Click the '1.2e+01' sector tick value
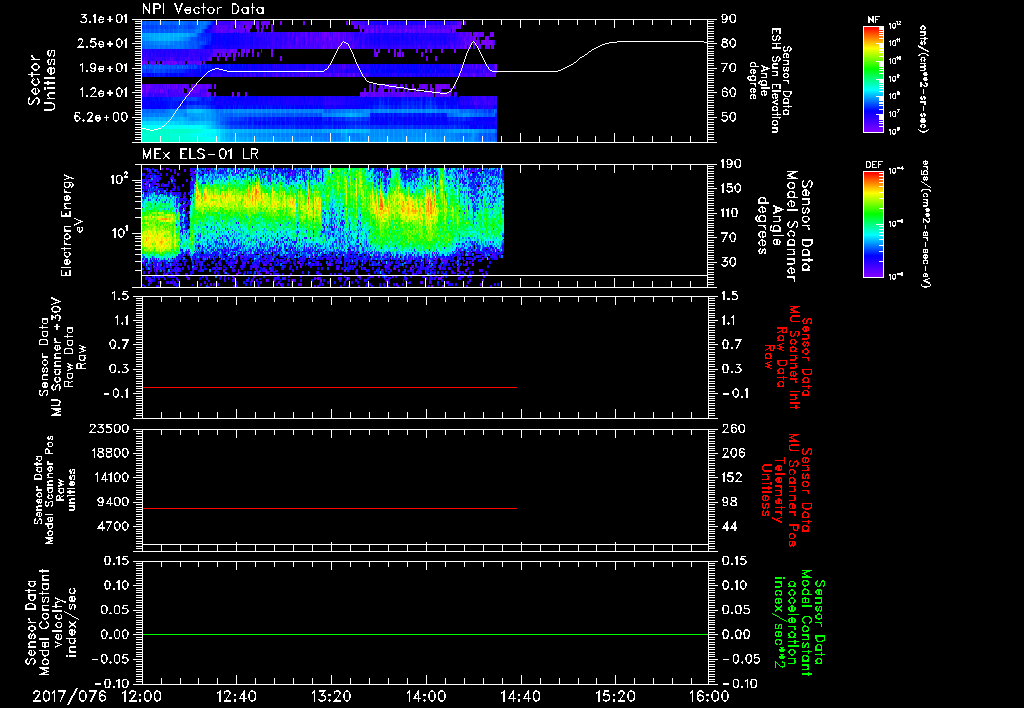The height and width of the screenshot is (708, 1024). pos(104,93)
